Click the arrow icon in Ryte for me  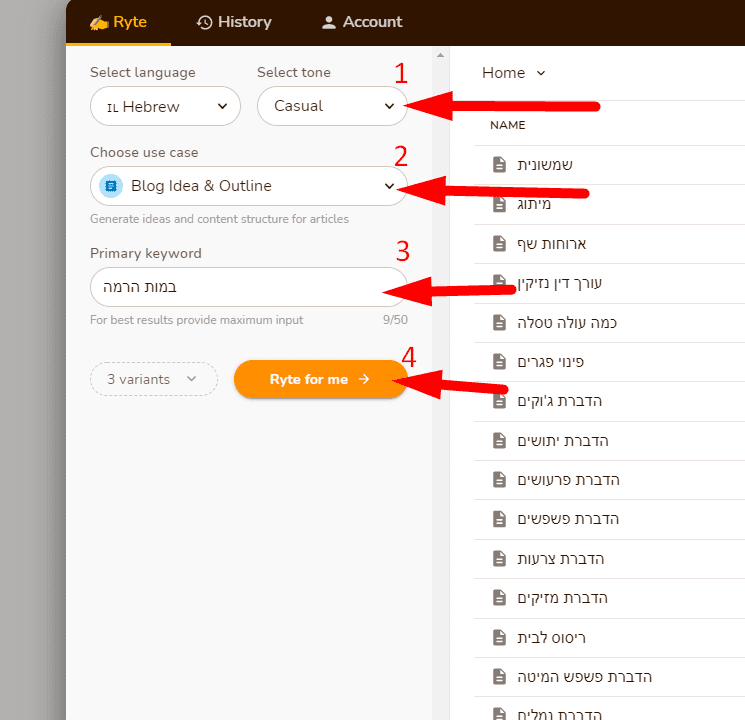tap(364, 379)
